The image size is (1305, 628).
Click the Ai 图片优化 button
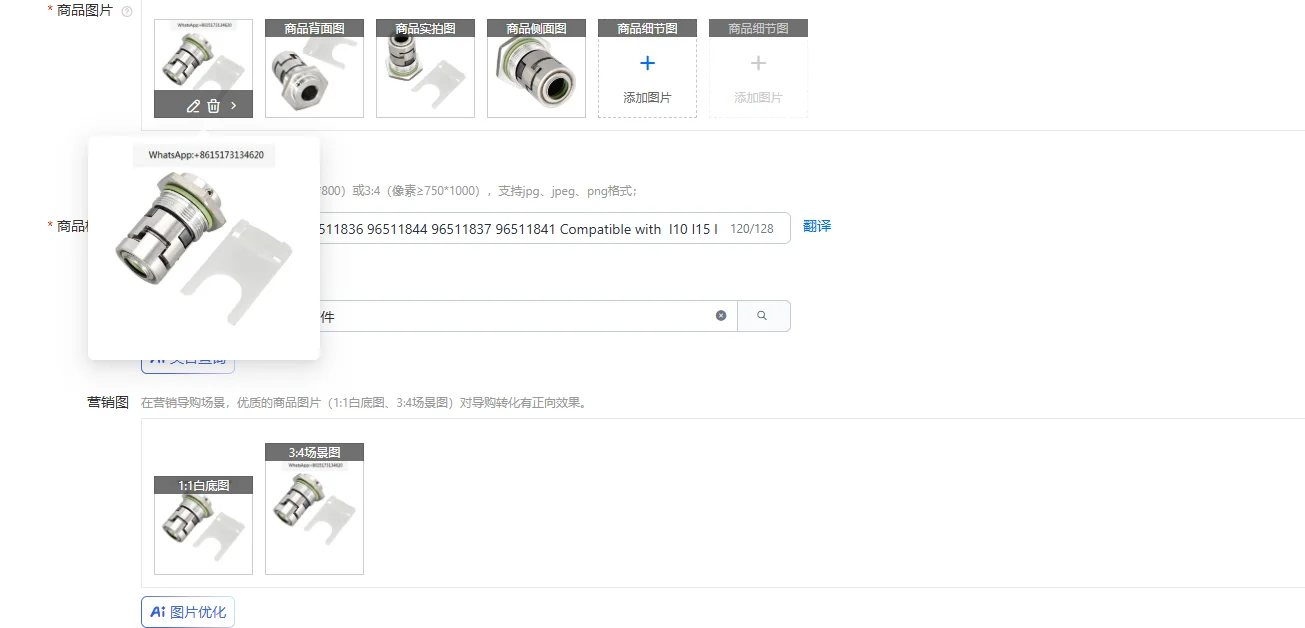(188, 612)
